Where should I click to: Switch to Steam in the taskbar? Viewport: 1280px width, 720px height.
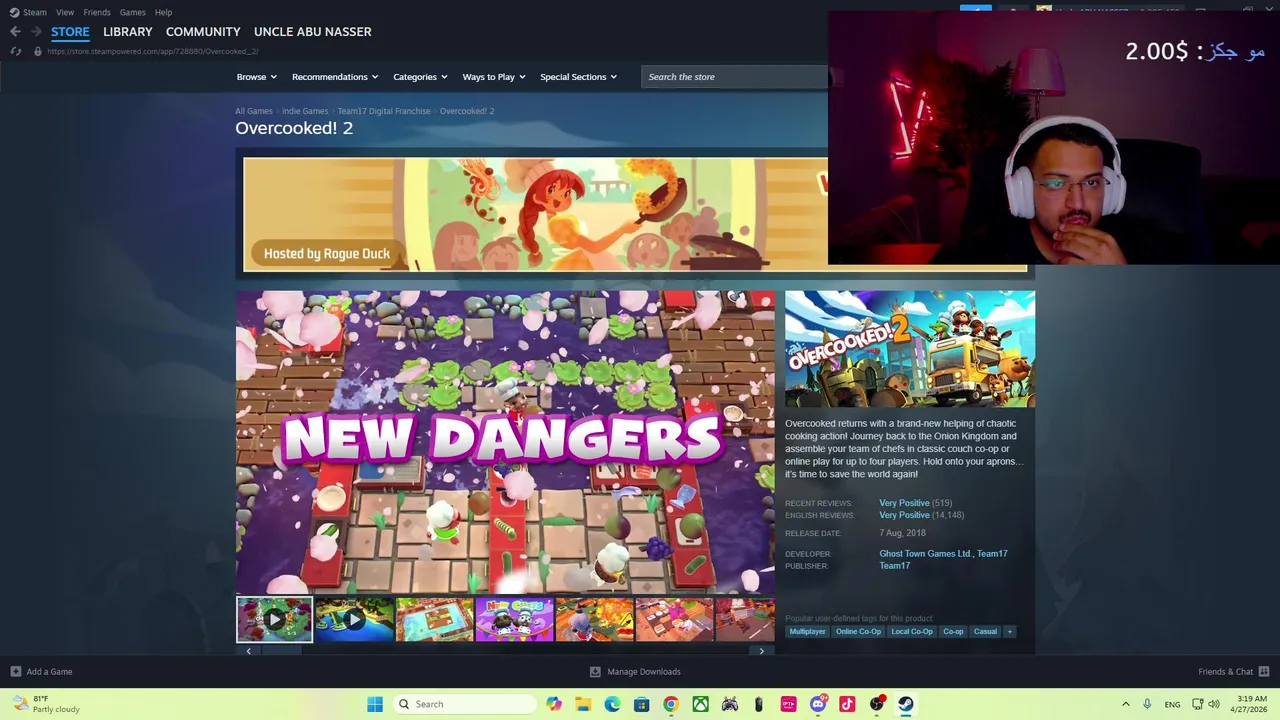(x=906, y=704)
